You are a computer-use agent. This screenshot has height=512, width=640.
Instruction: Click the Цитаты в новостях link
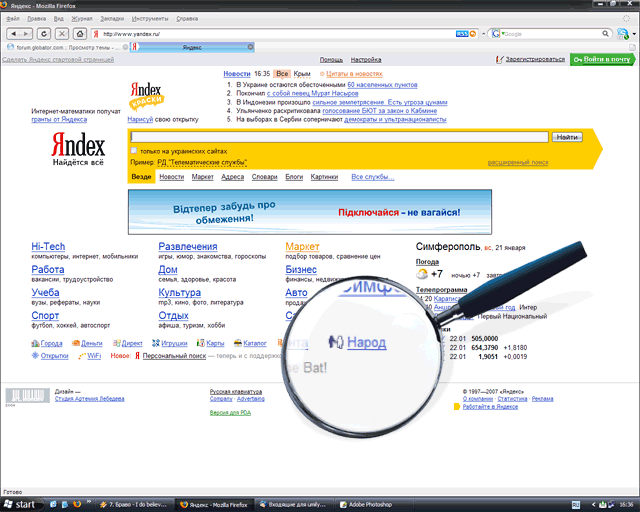pyautogui.click(x=354, y=74)
